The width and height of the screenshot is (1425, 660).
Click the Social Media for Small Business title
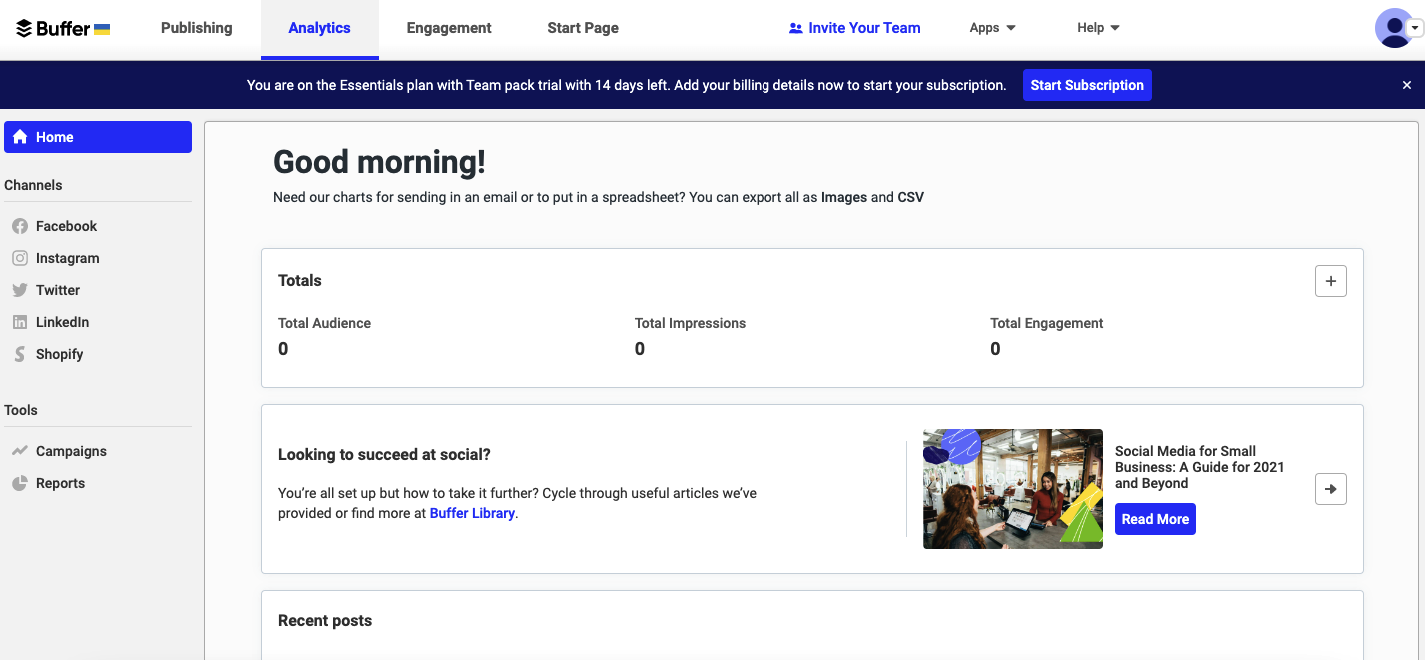(x=1199, y=467)
